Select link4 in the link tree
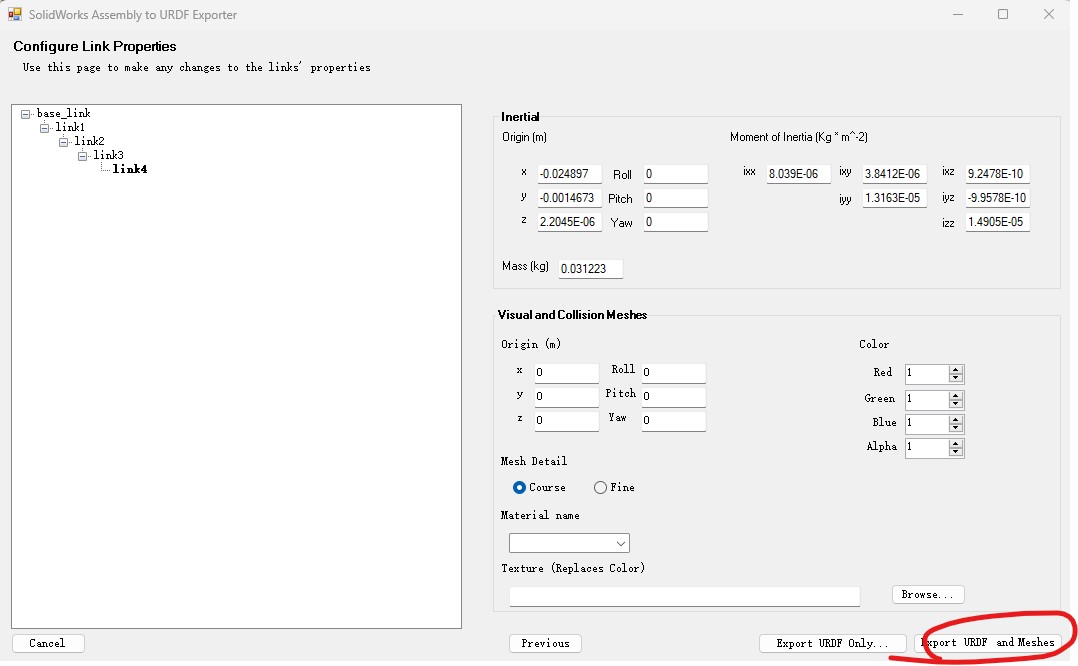This screenshot has height=666, width=1078. [x=129, y=169]
